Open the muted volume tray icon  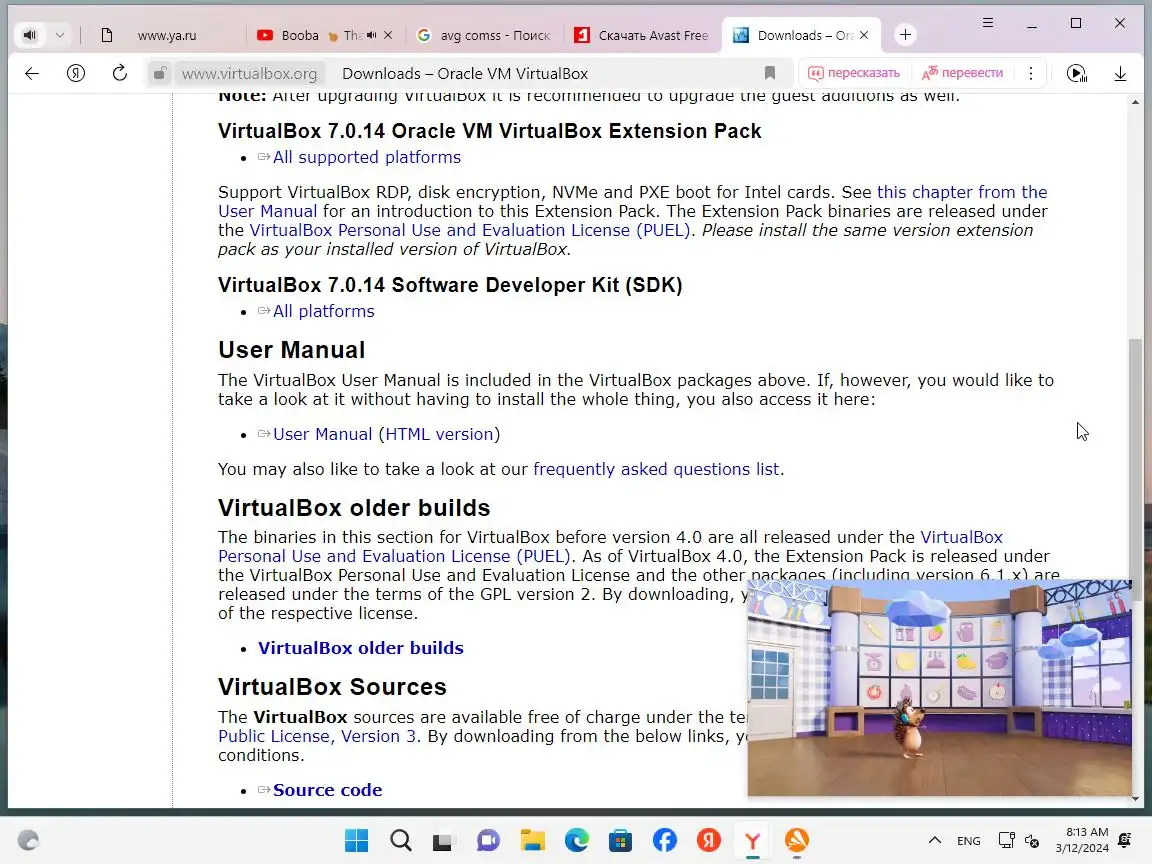pyautogui.click(x=1032, y=840)
